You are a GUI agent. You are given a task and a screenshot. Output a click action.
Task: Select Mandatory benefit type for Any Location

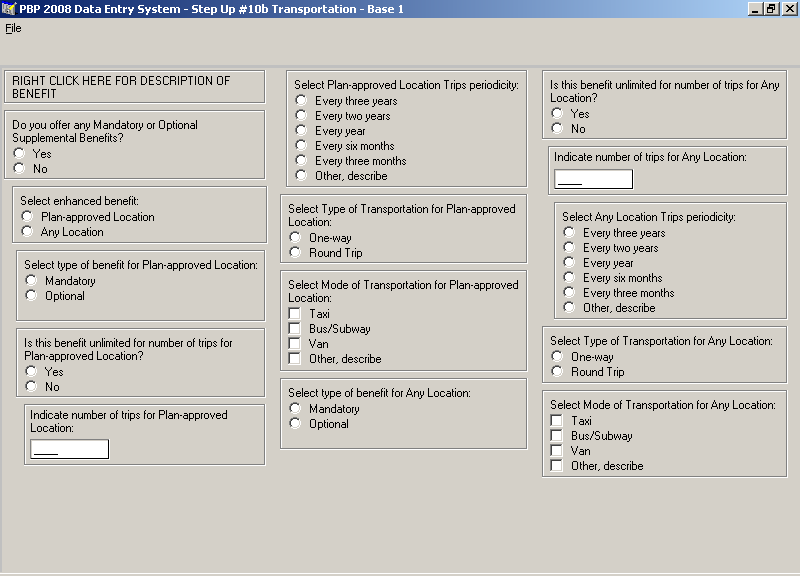(x=296, y=409)
